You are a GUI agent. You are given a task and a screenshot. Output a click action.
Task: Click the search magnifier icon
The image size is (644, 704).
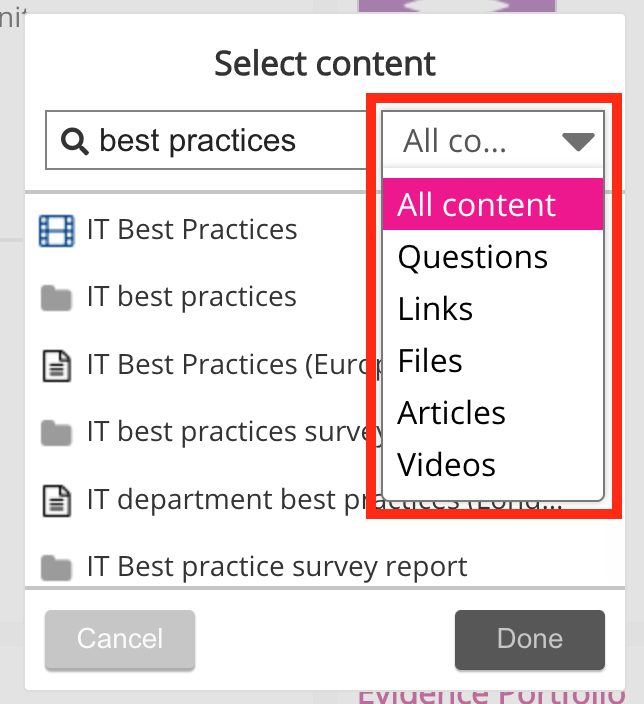(x=75, y=141)
